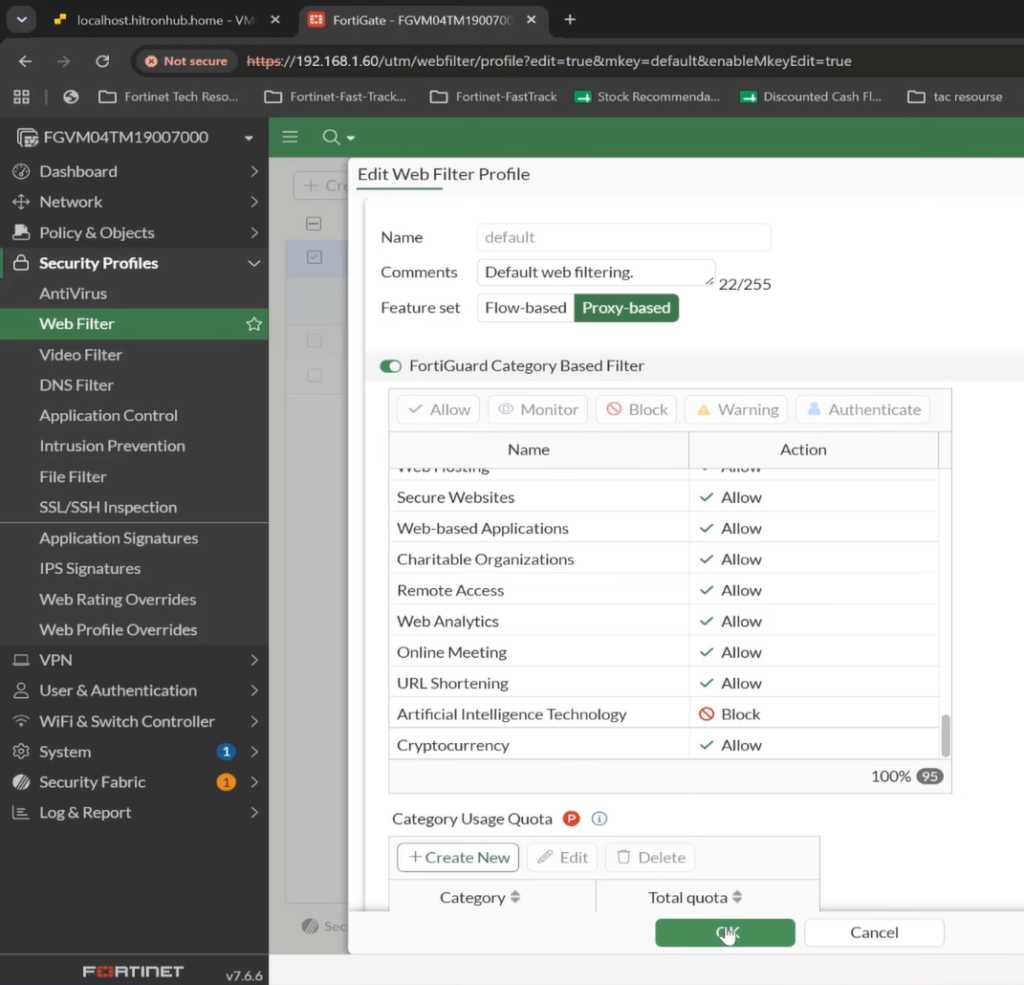This screenshot has height=985, width=1024.
Task: Click the Security Profiles lock icon
Action: pos(22,263)
